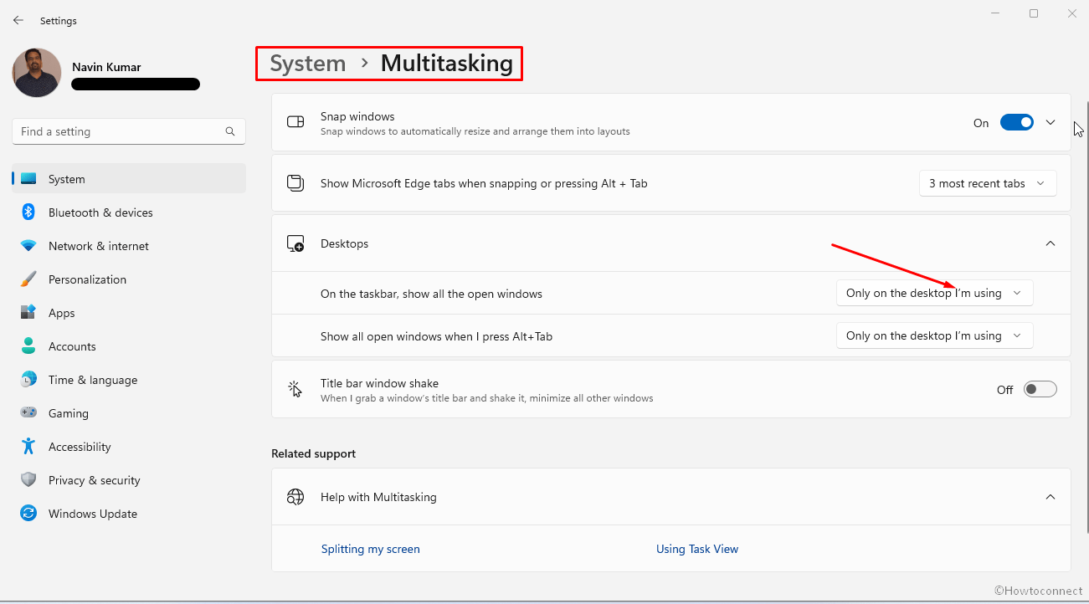This screenshot has height=604, width=1089.
Task: Click 'Related support' heading
Action: click(x=313, y=453)
